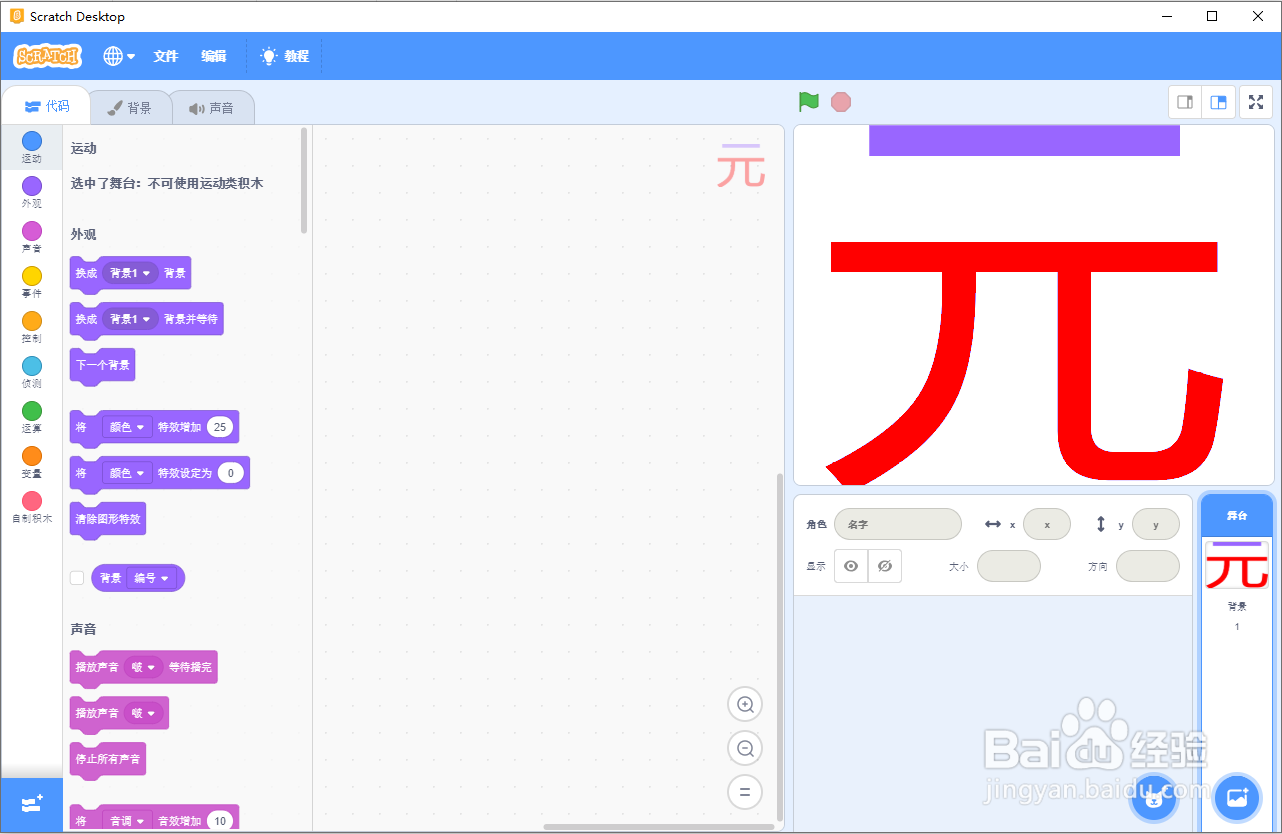Select the 控制 (Control) block category
This screenshot has width=1282, height=834.
tap(31, 320)
